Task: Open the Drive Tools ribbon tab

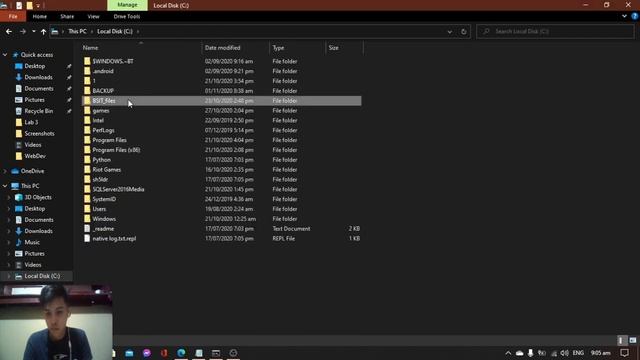Action: coord(127,16)
